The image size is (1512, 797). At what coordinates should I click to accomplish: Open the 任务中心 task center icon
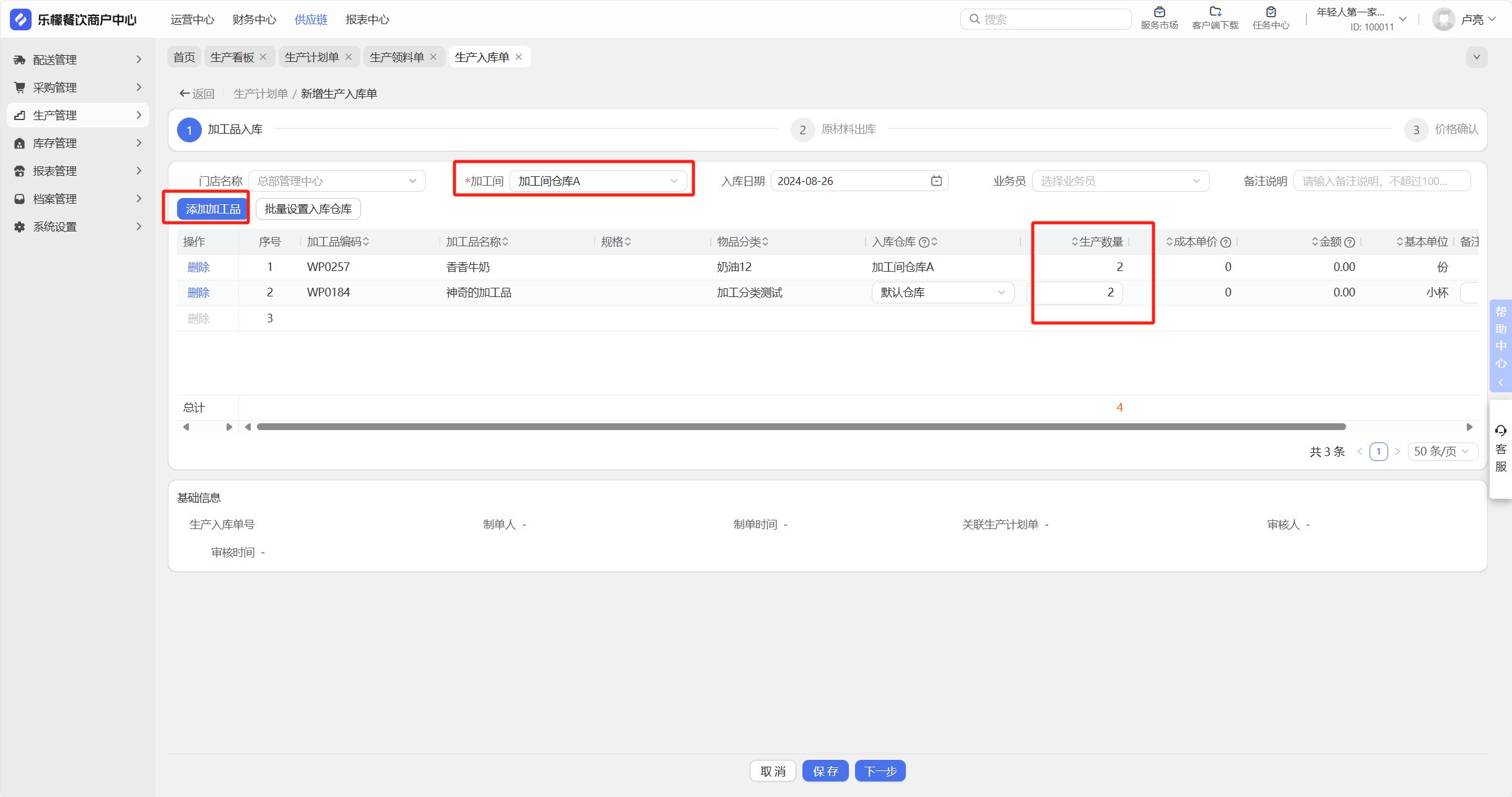pos(1271,12)
